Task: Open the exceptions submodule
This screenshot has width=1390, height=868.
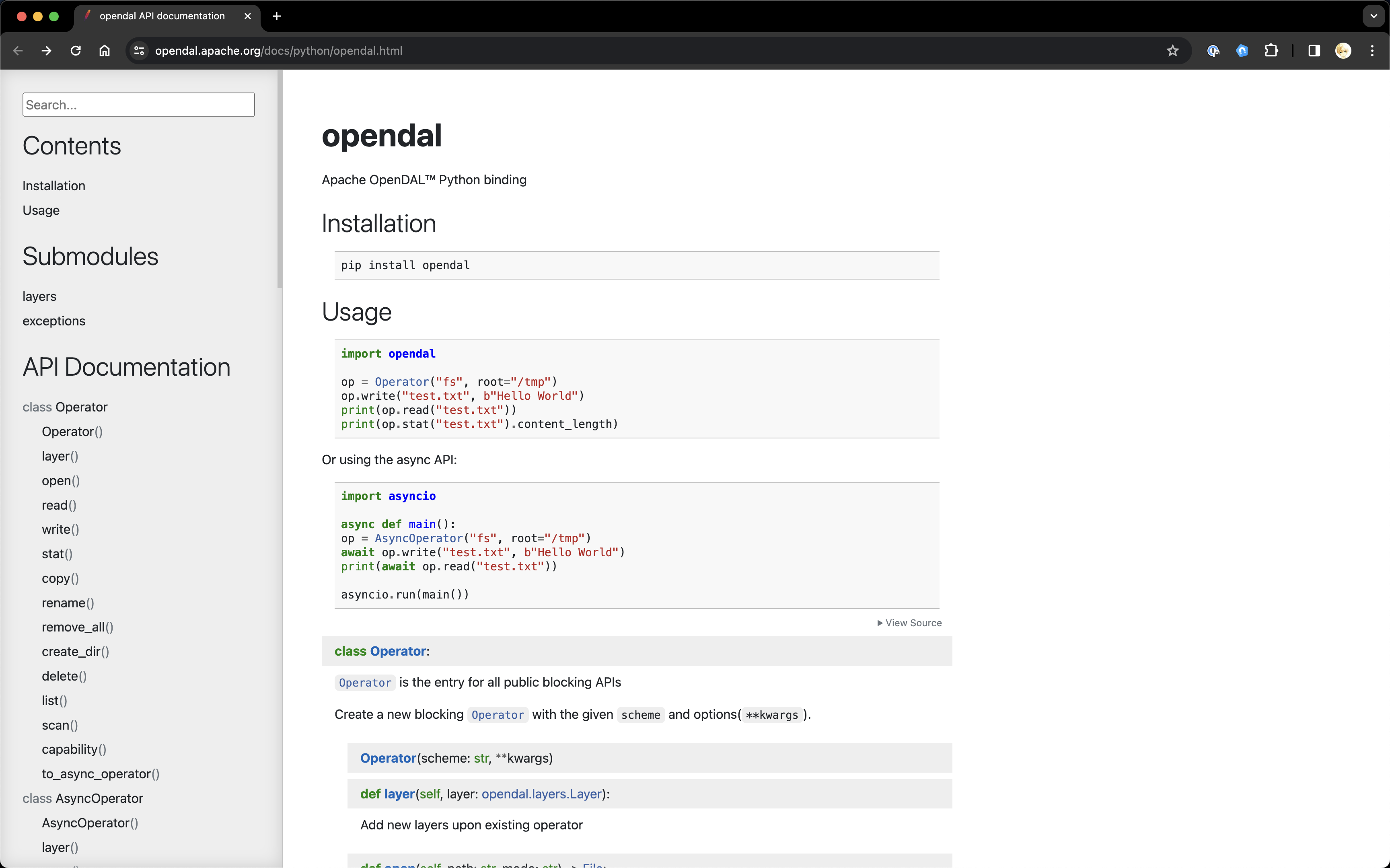Action: [x=54, y=321]
